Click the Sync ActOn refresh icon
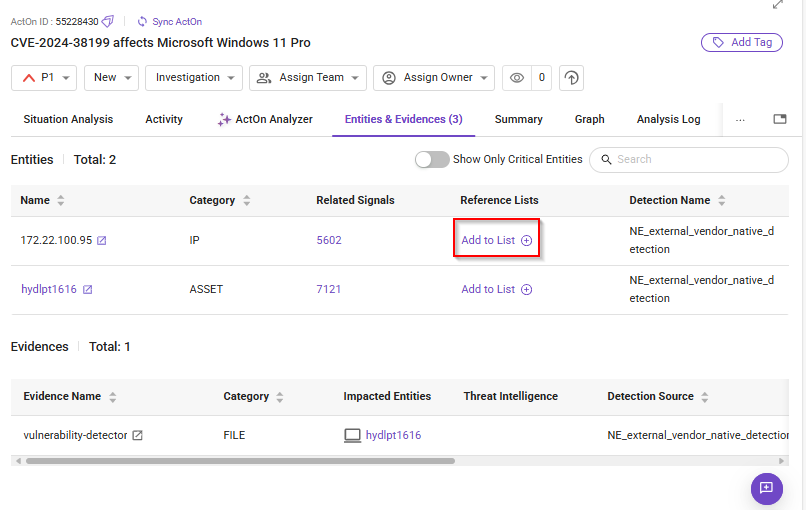The width and height of the screenshot is (806, 510). pos(142,21)
